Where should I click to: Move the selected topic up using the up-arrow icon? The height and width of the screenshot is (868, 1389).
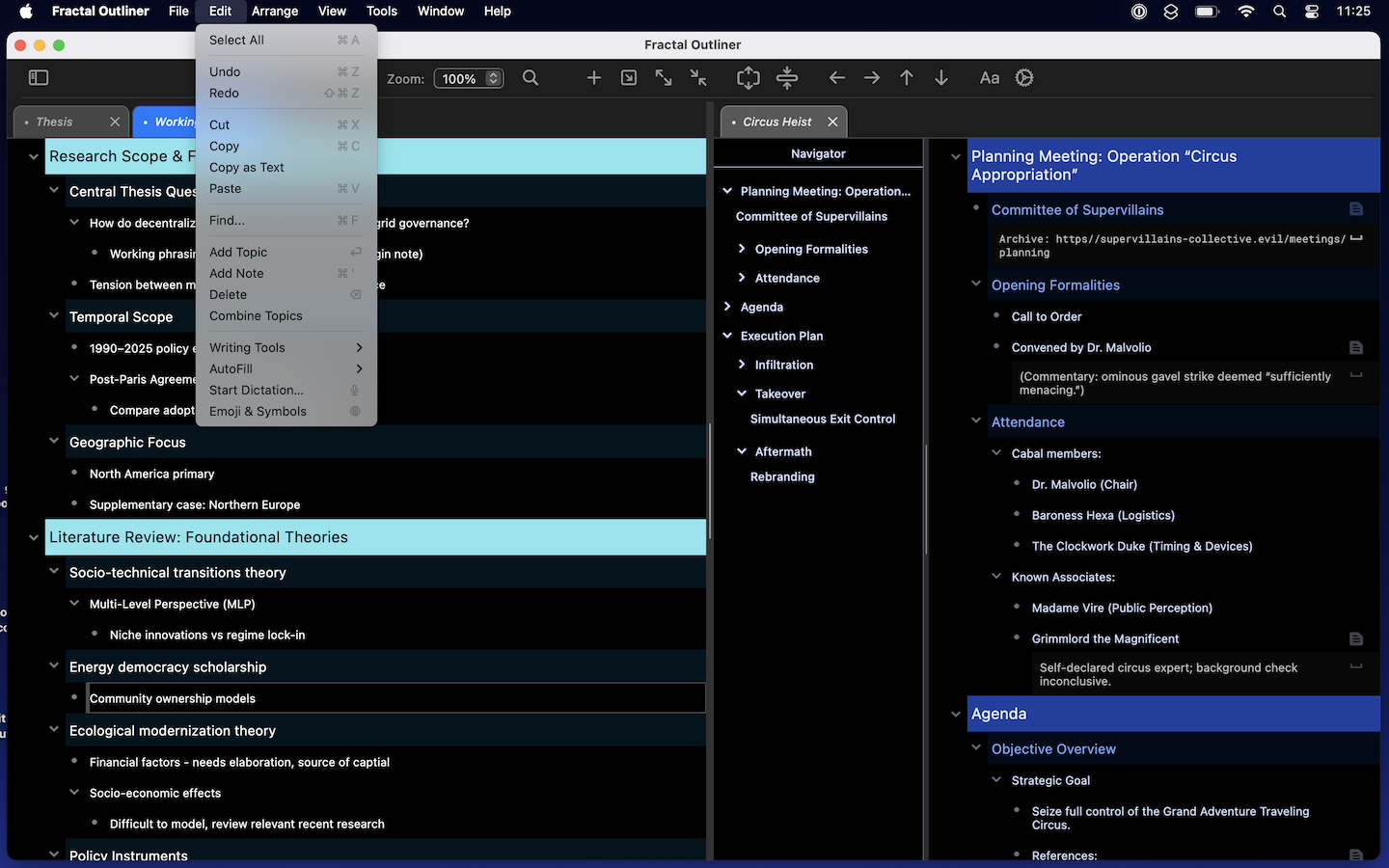(x=906, y=77)
